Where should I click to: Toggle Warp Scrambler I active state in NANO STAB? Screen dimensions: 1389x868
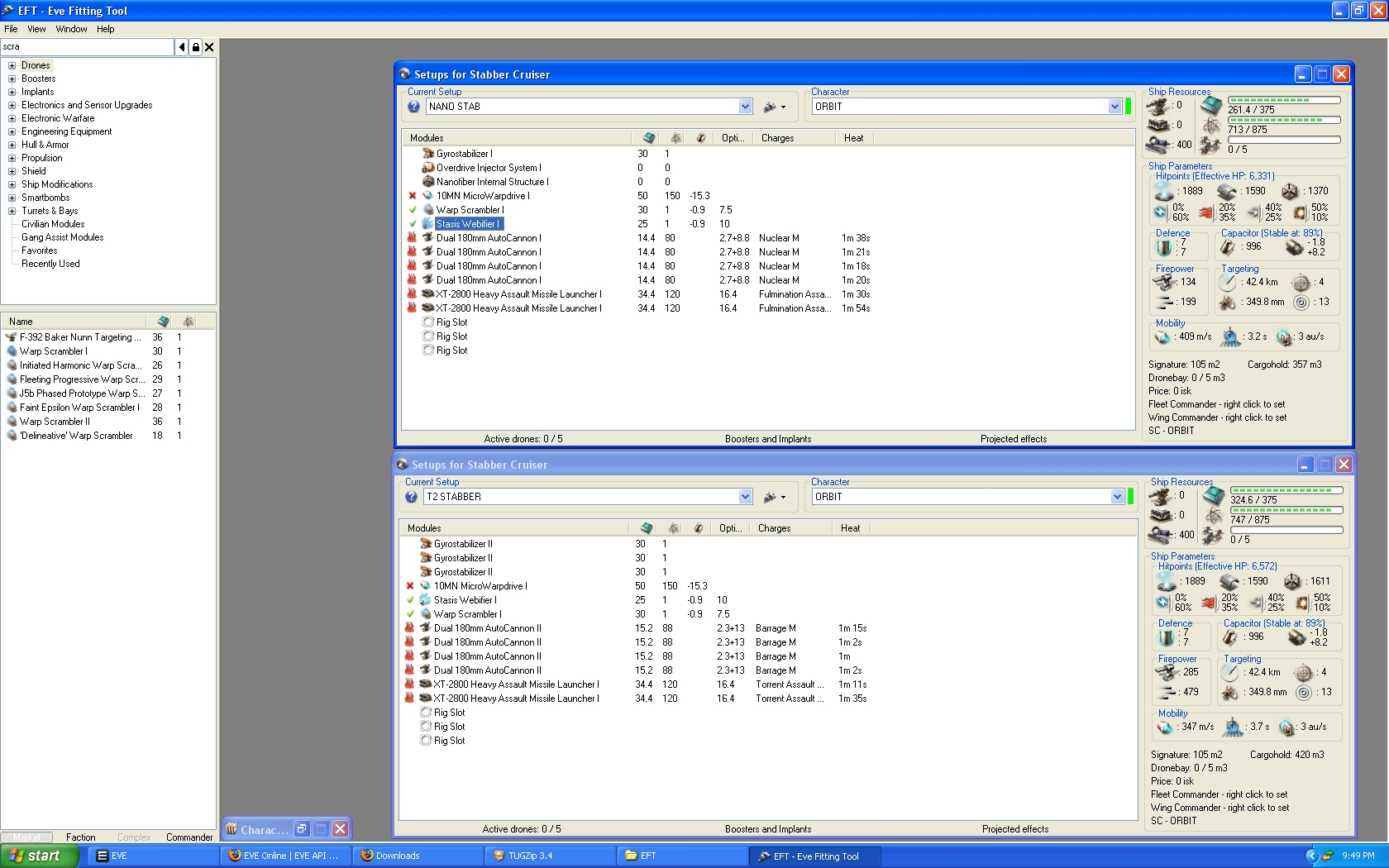(412, 210)
